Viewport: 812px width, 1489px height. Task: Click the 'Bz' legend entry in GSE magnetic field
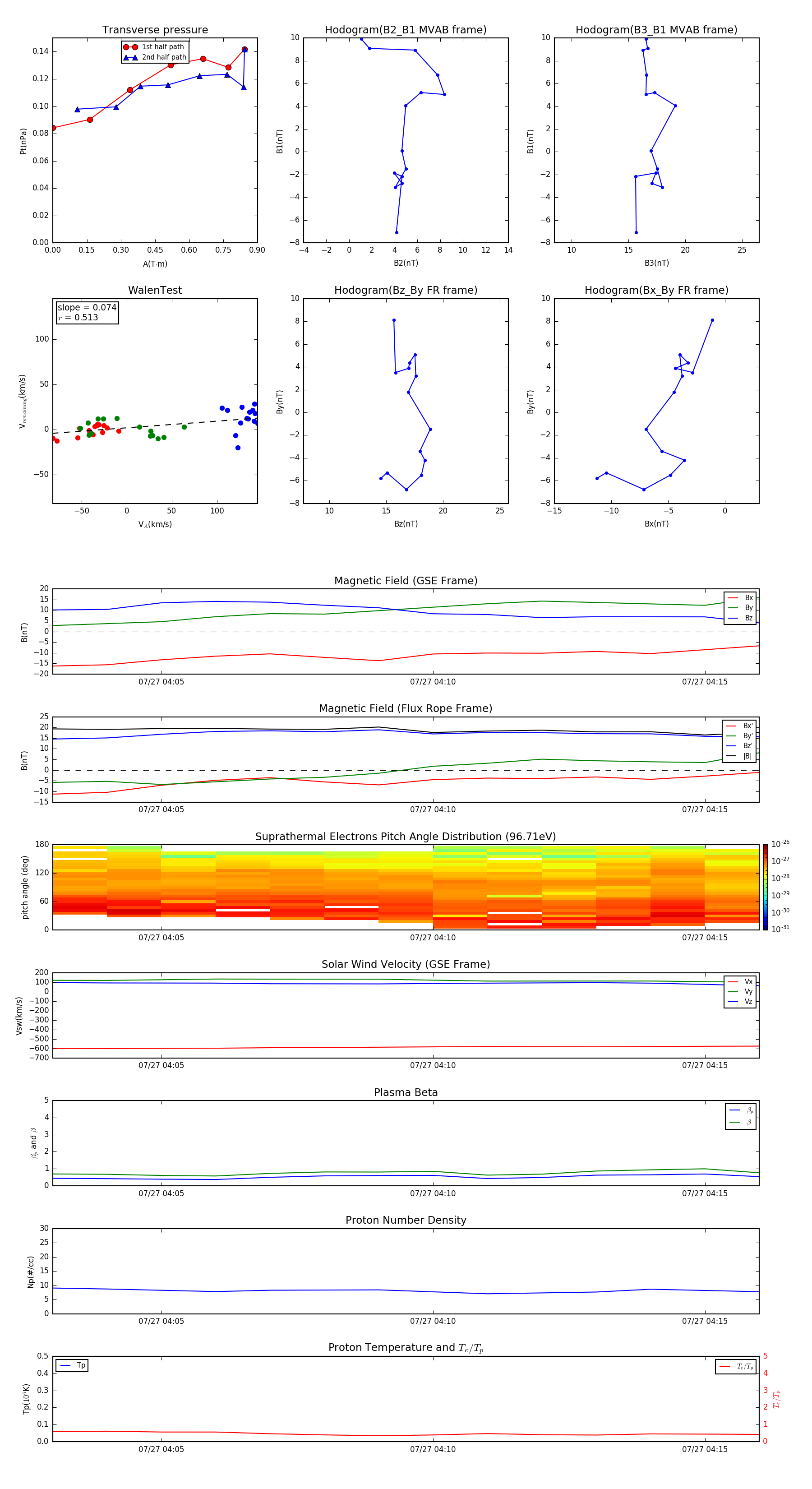pyautogui.click(x=740, y=619)
